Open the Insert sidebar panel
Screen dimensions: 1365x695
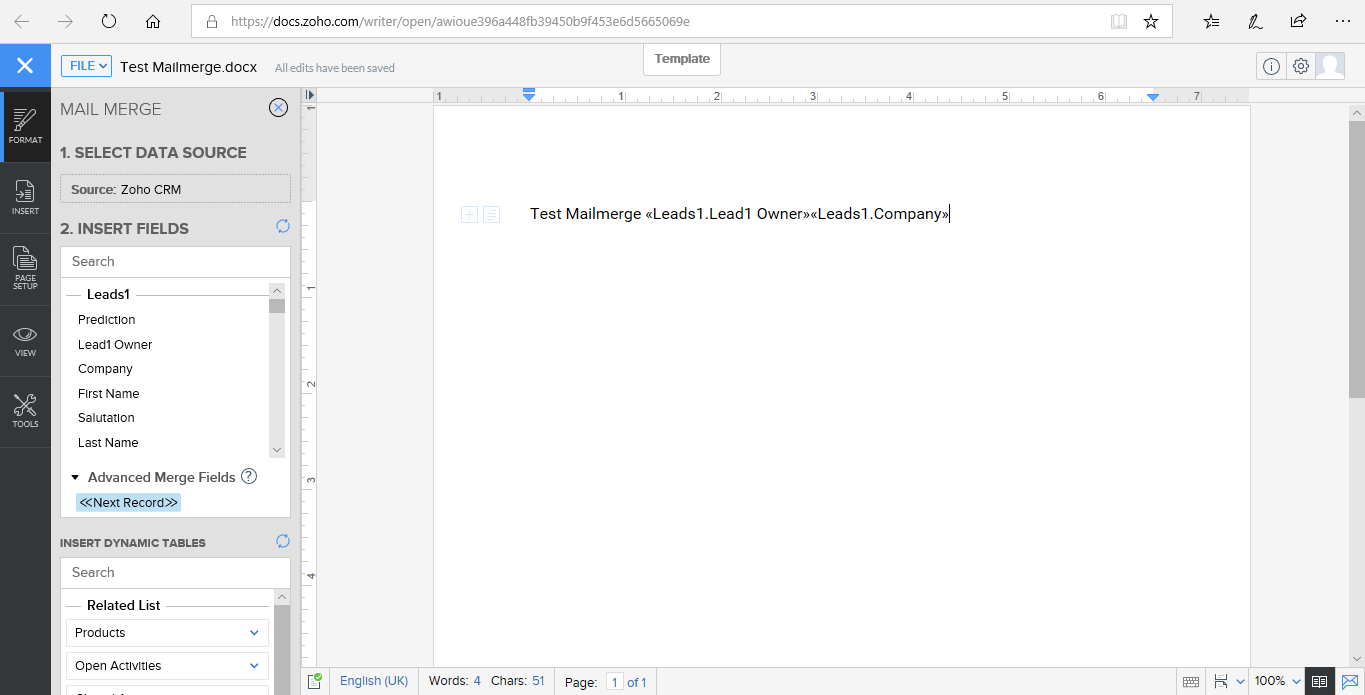point(25,197)
